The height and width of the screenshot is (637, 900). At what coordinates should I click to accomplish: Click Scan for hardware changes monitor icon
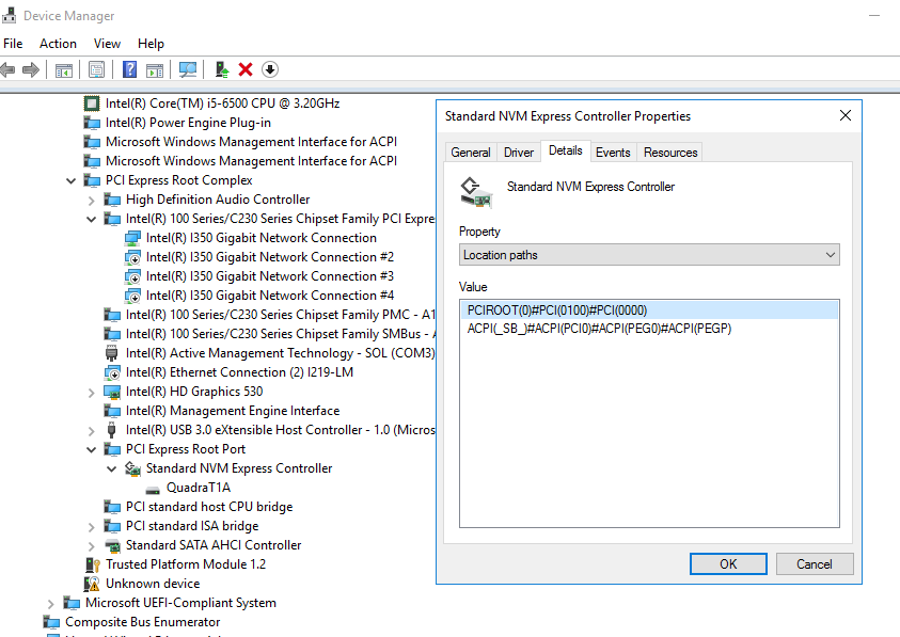188,70
